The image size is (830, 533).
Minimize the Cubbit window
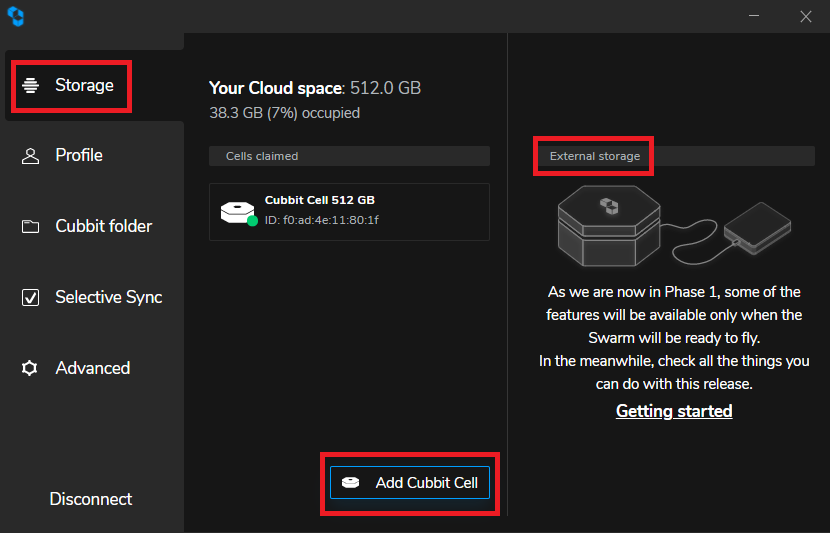point(754,16)
